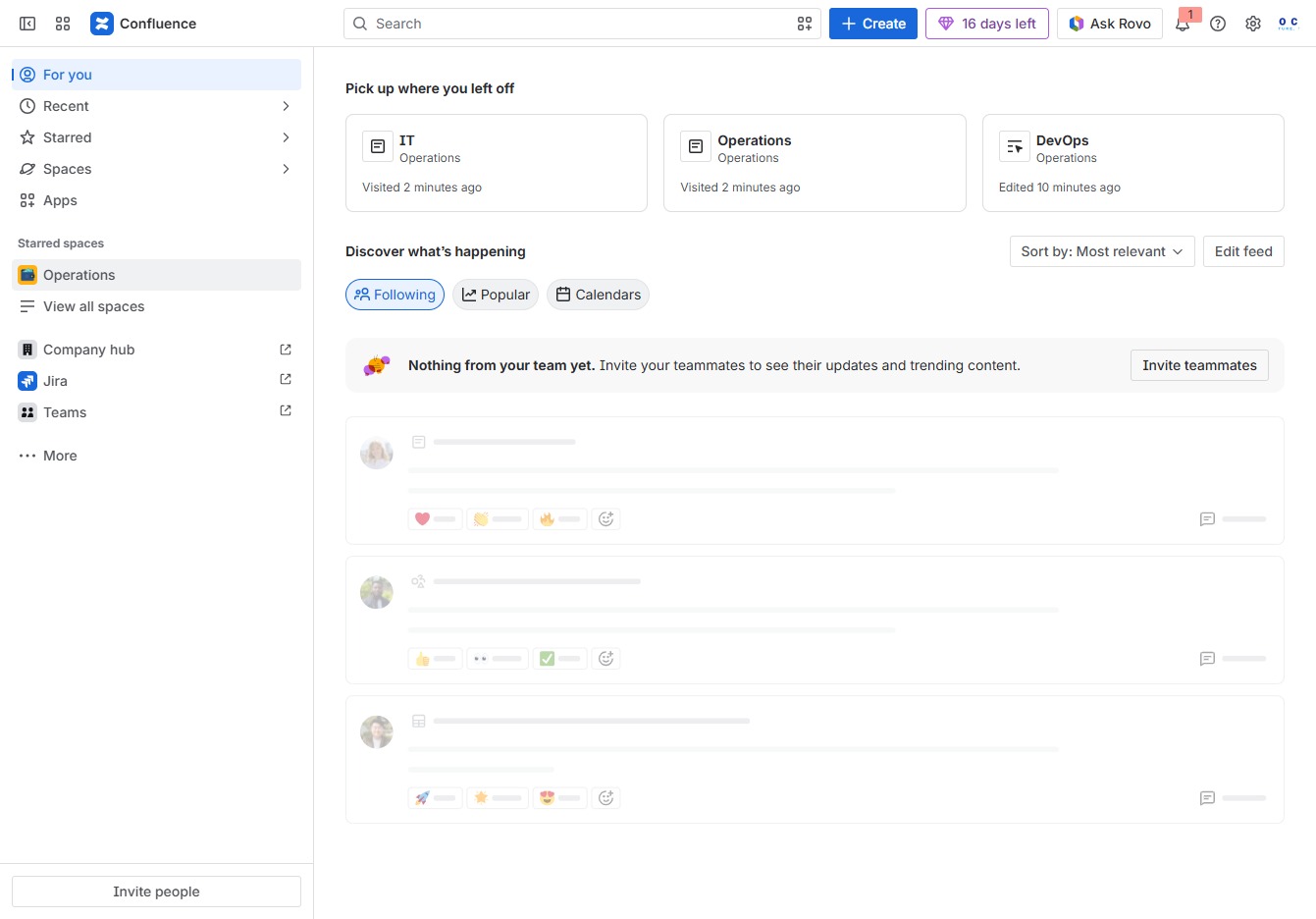1316x919 pixels.
Task: Select the Following feed tab
Action: click(395, 295)
